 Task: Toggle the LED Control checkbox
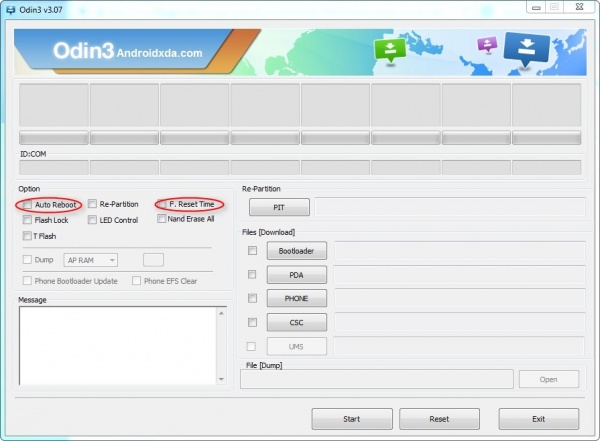click(92, 220)
